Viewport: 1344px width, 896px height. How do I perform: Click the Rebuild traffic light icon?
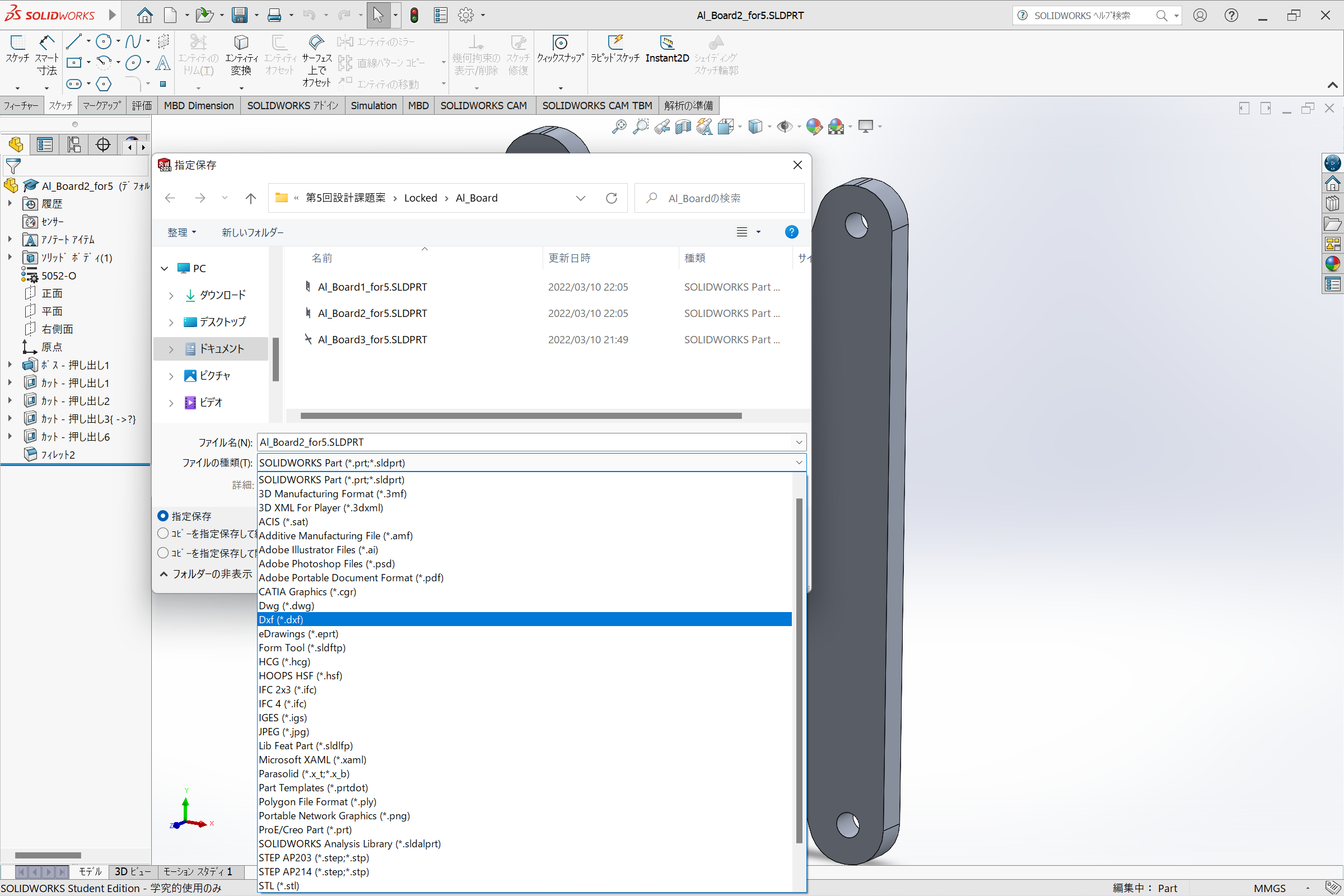(414, 15)
